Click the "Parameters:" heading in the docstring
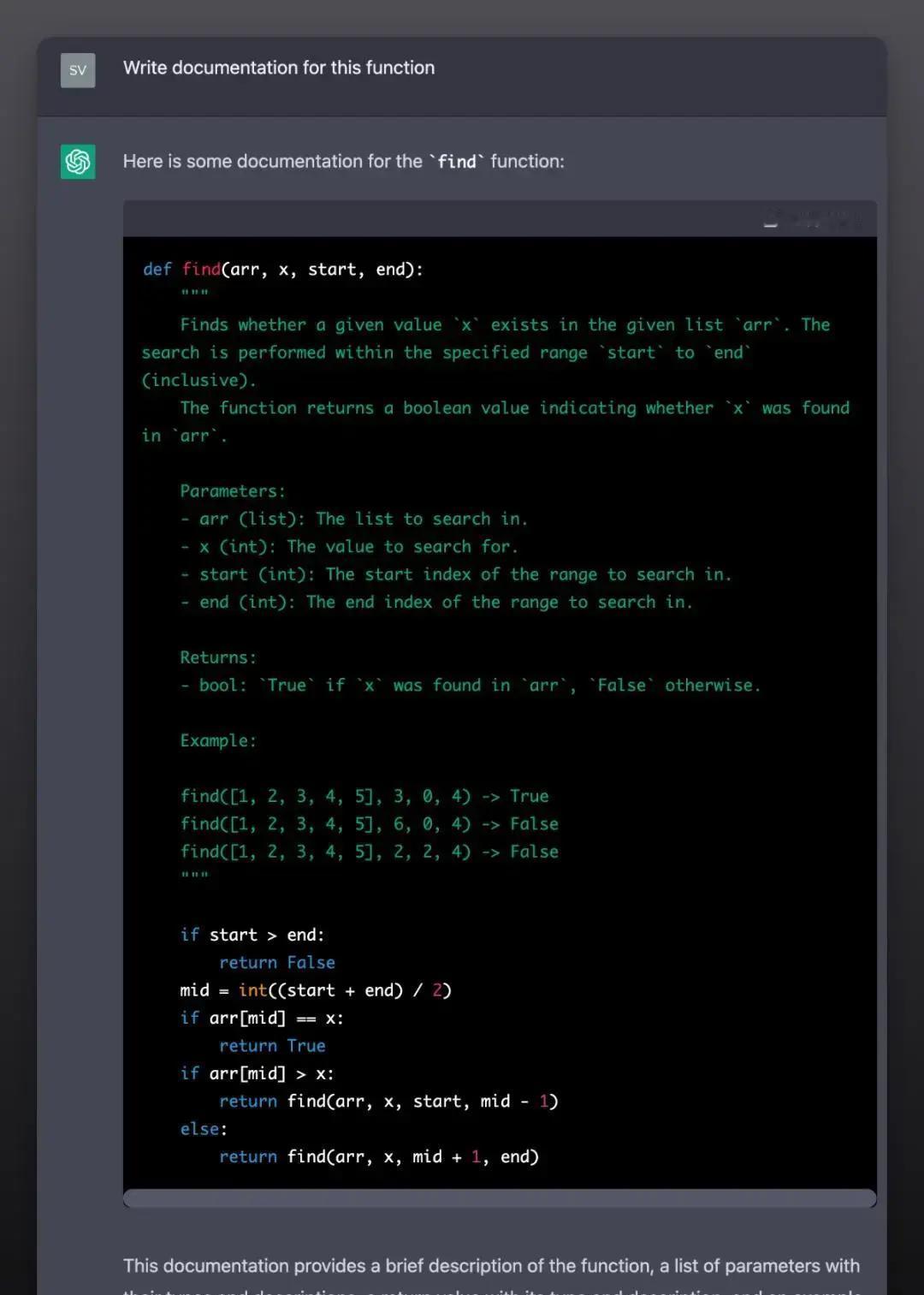Image resolution: width=924 pixels, height=1295 pixels. pyautogui.click(x=233, y=491)
